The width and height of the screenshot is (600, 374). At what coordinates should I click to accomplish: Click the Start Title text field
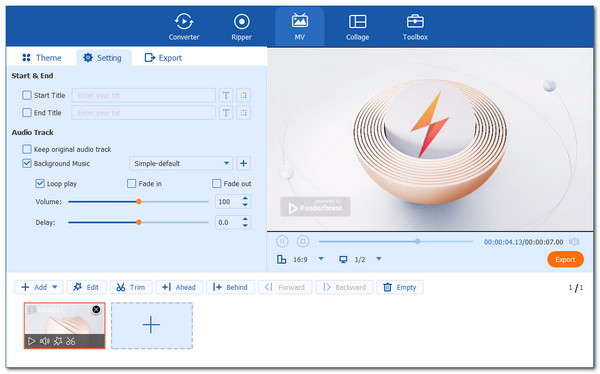coord(143,95)
